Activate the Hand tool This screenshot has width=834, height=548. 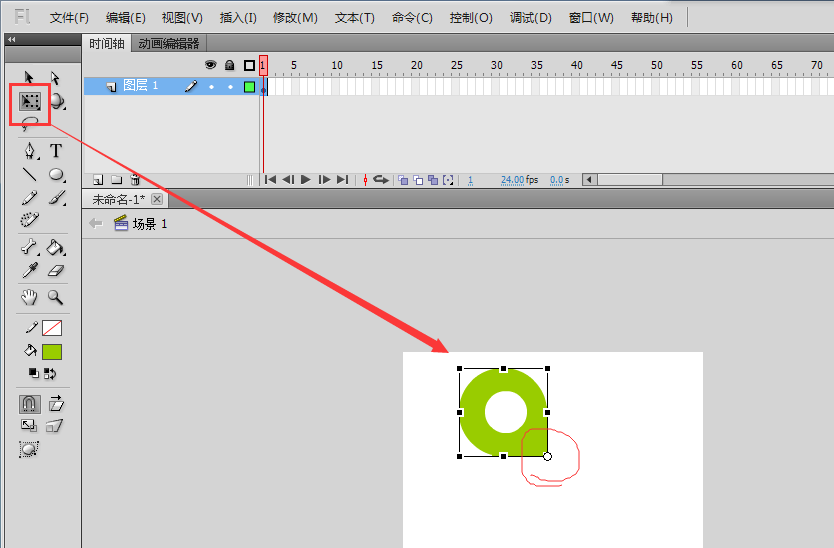click(x=29, y=297)
